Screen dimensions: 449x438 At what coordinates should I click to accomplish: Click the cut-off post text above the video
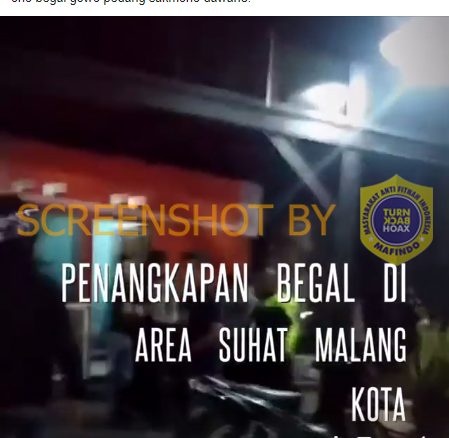[131, 2]
